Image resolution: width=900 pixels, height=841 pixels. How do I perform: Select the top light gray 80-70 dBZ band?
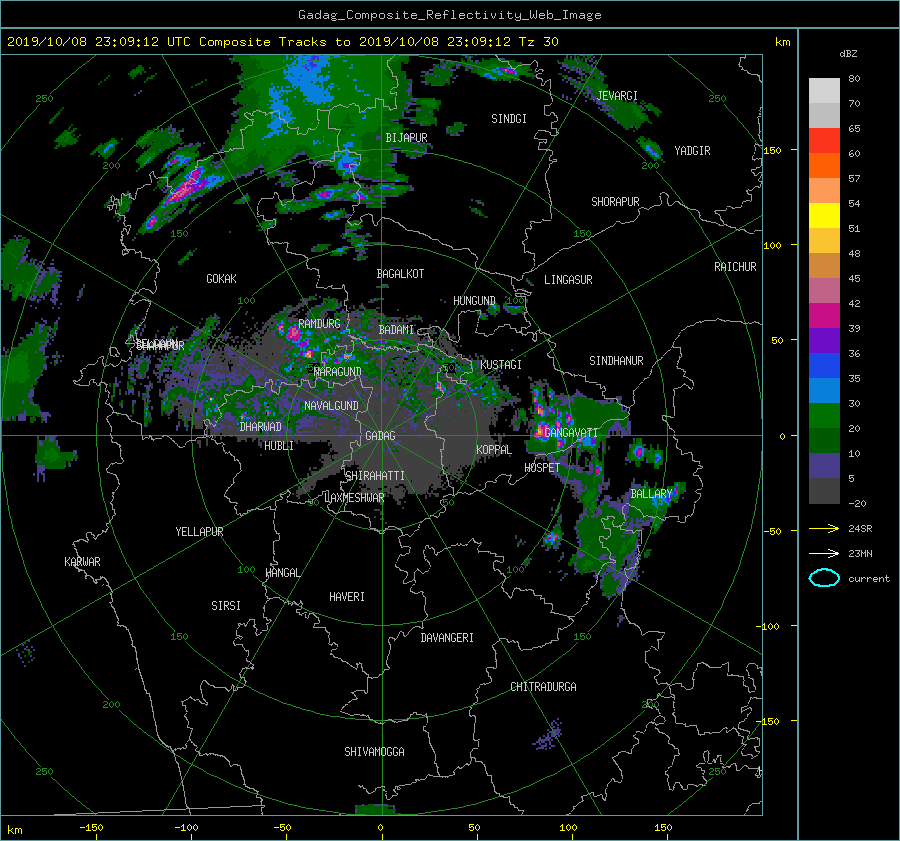tap(824, 90)
